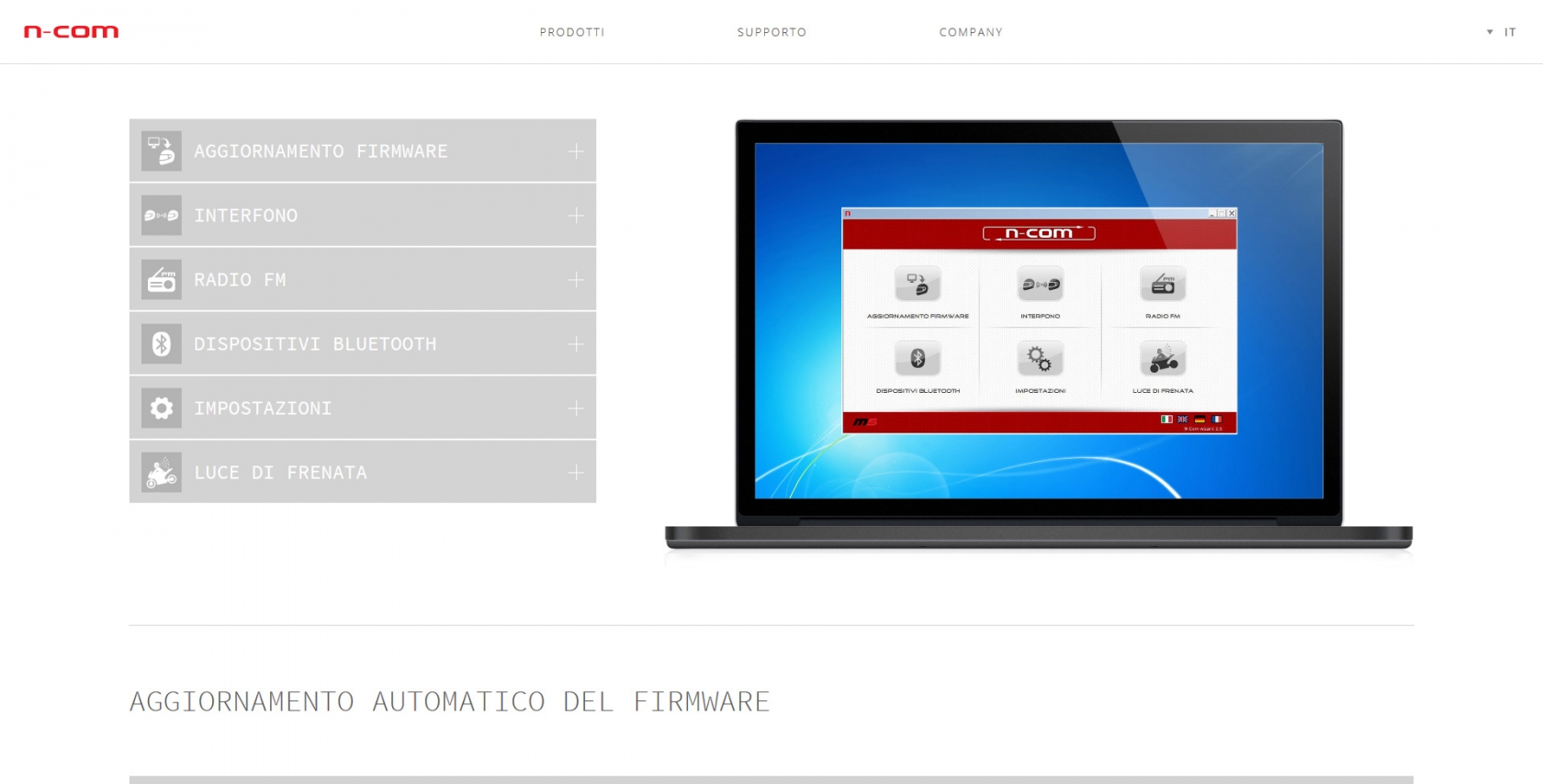Select the French flag in laptop window

click(1216, 420)
